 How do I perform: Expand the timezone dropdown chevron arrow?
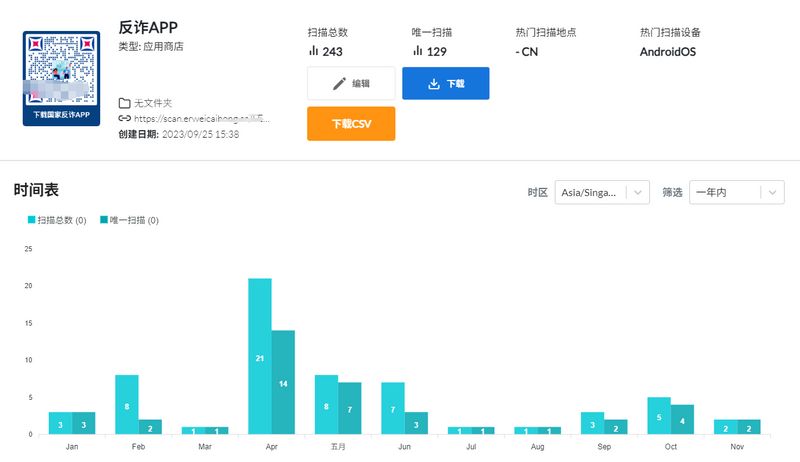click(x=639, y=192)
